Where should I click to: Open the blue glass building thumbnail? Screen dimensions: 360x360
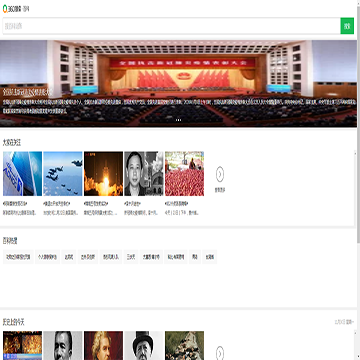tap(22, 174)
